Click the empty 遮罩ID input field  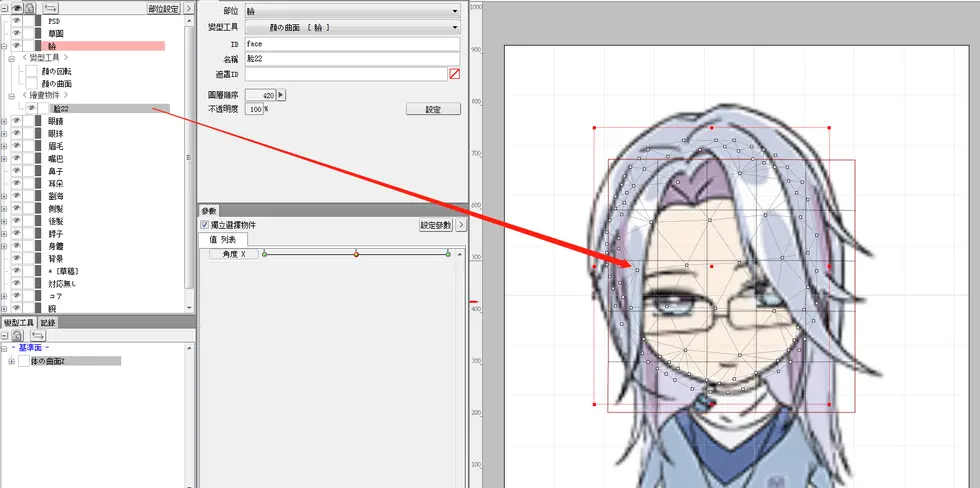(x=346, y=74)
